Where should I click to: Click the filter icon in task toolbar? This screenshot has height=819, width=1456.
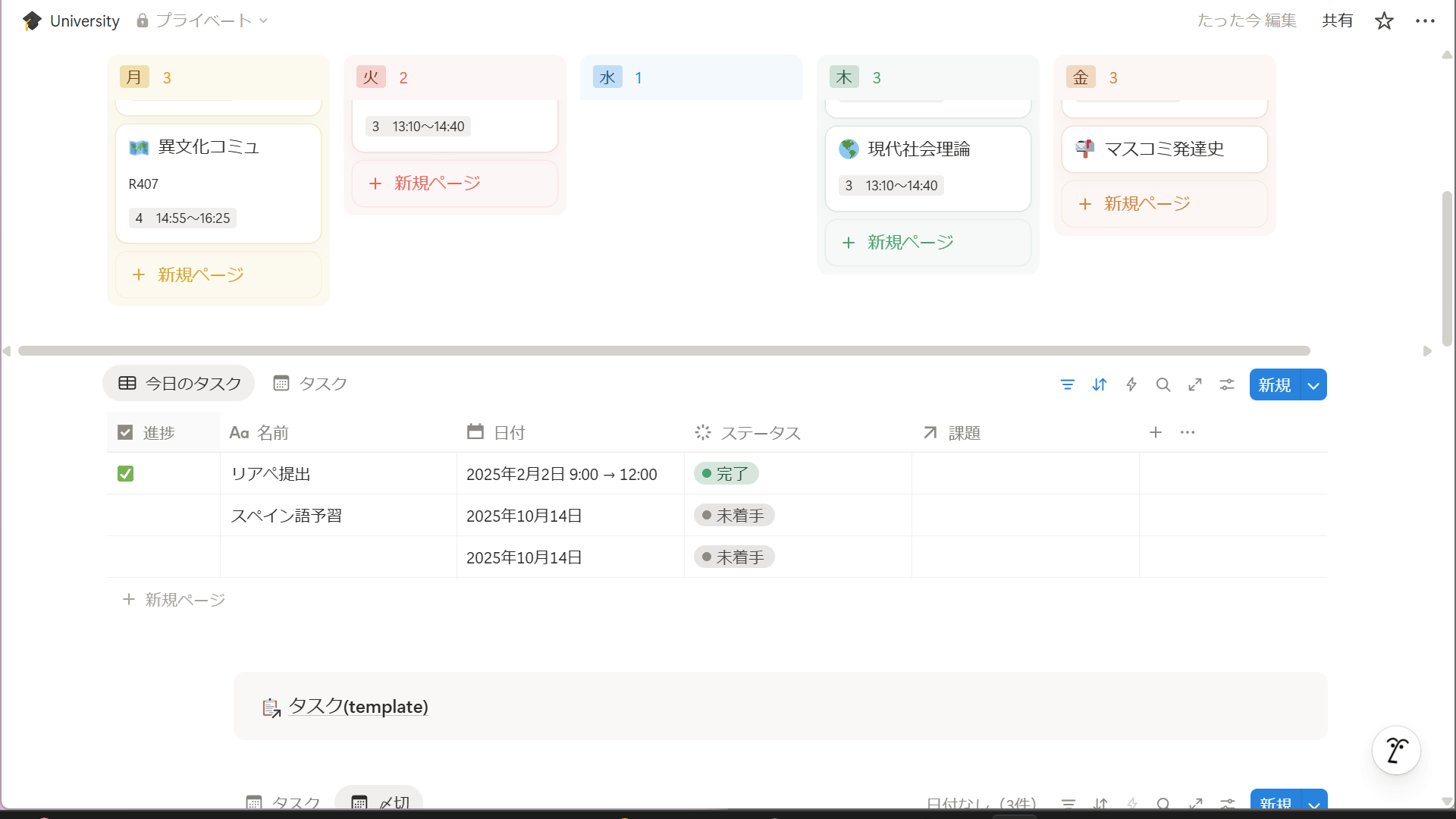(1067, 385)
